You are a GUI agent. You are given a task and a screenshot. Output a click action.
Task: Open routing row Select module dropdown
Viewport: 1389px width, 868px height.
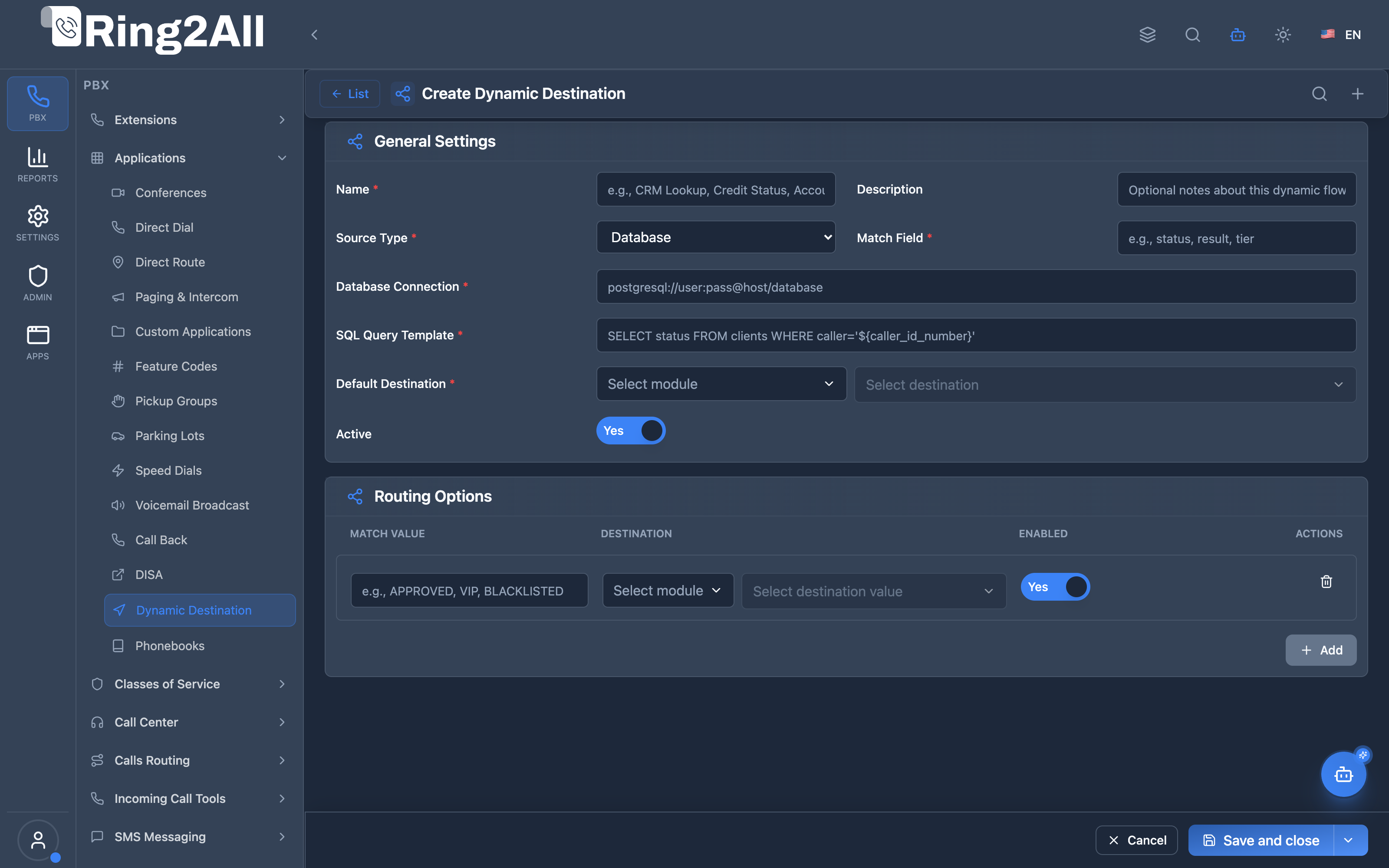(668, 590)
